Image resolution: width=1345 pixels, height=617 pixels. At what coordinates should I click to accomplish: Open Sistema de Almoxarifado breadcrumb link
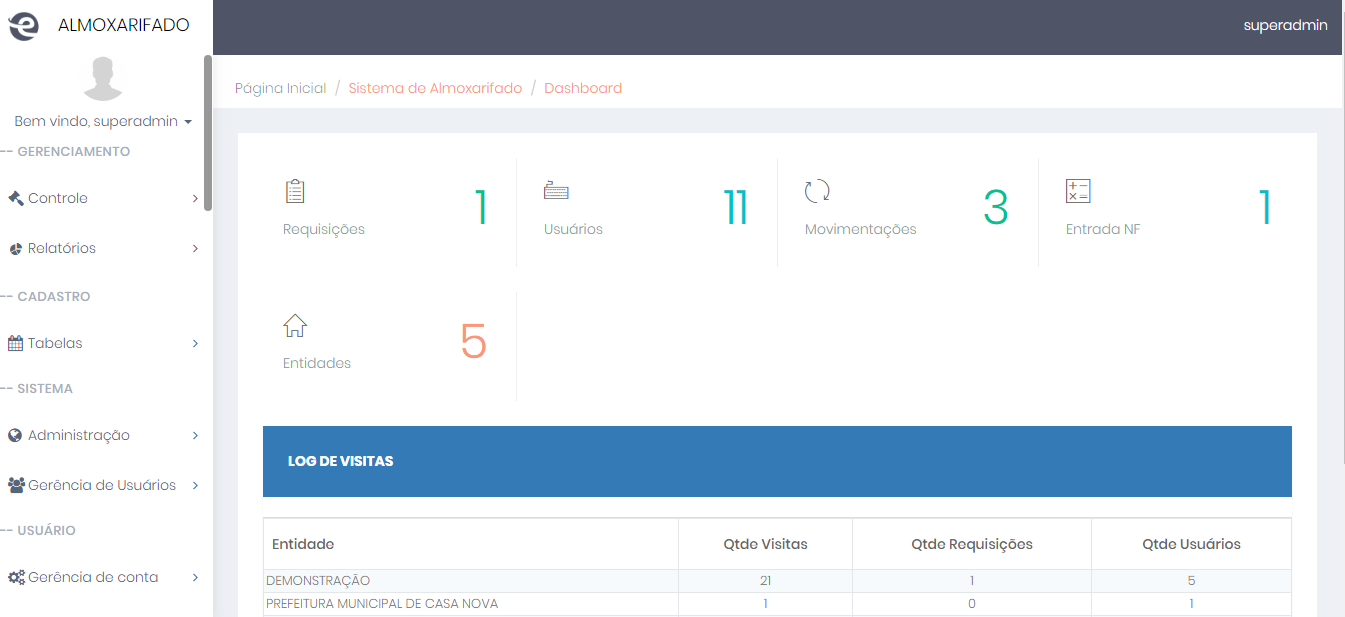coord(435,88)
